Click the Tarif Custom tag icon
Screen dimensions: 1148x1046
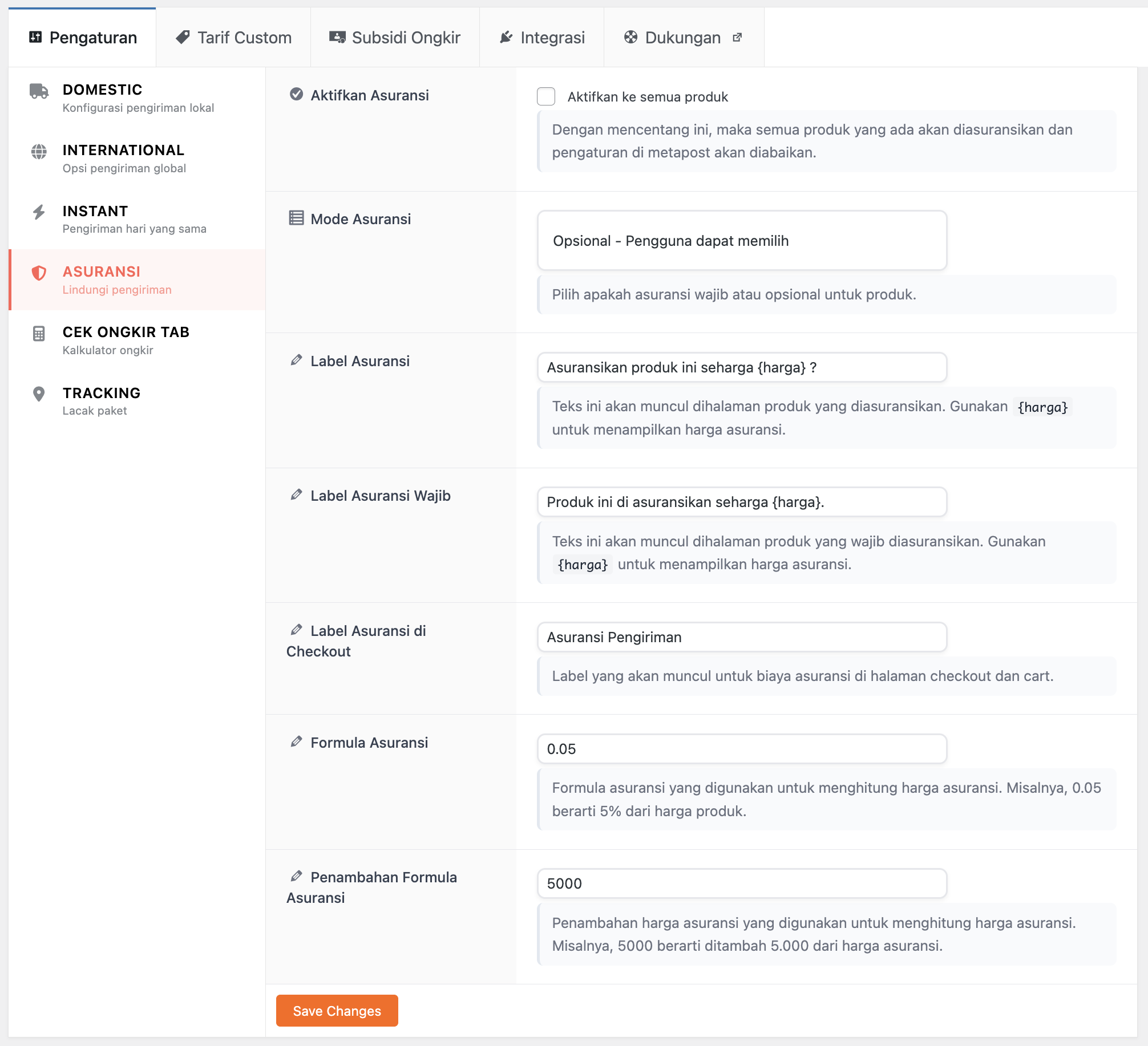pos(183,38)
